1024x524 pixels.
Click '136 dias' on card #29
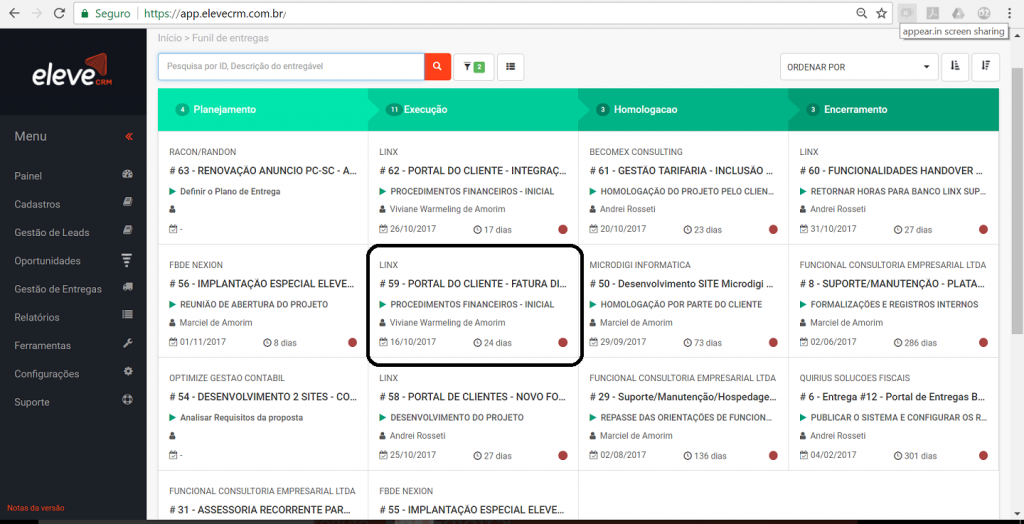pyautogui.click(x=710, y=455)
